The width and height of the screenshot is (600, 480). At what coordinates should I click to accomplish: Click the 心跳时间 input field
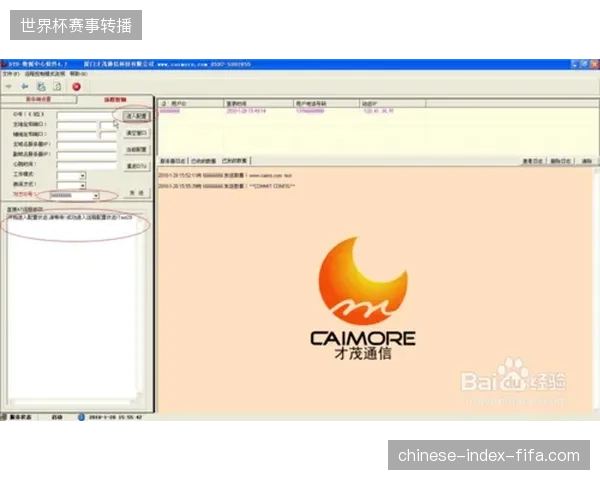click(x=86, y=165)
